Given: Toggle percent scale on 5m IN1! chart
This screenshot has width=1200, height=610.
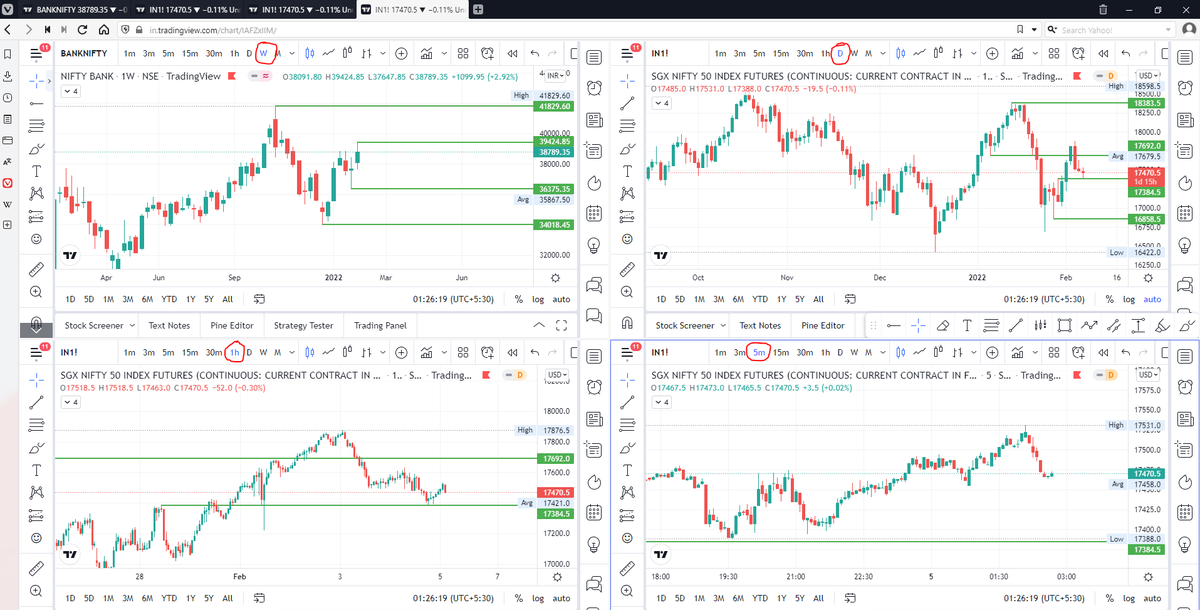Looking at the screenshot, I should (x=1109, y=598).
